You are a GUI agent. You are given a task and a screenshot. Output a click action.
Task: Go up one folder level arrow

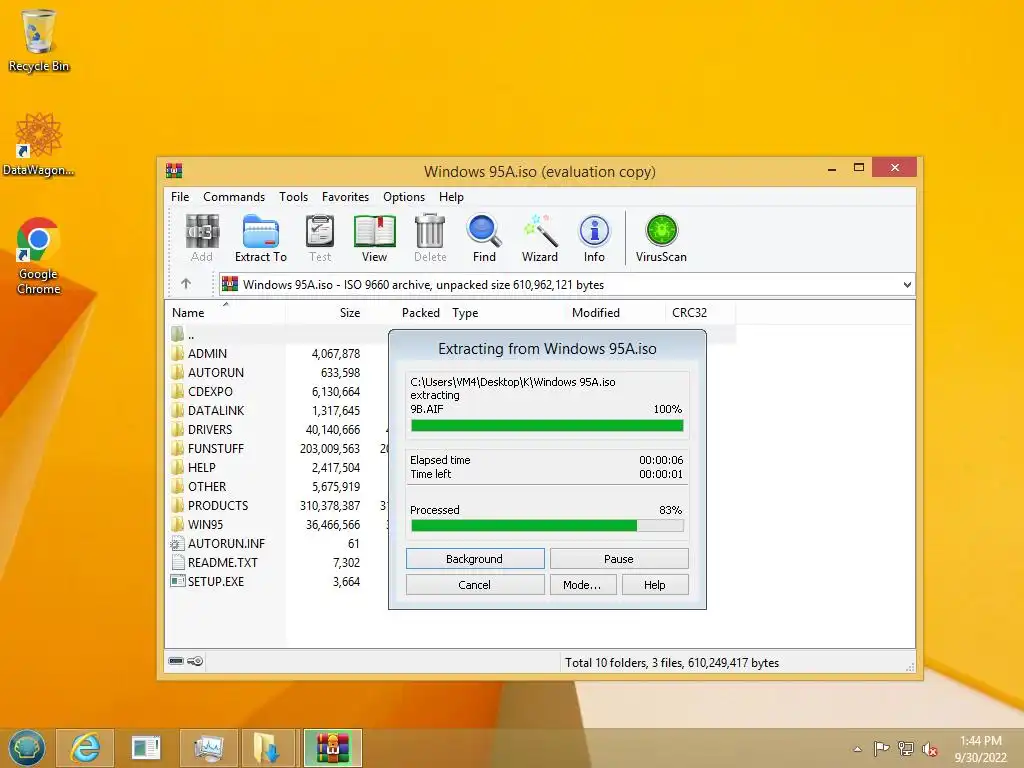[186, 283]
